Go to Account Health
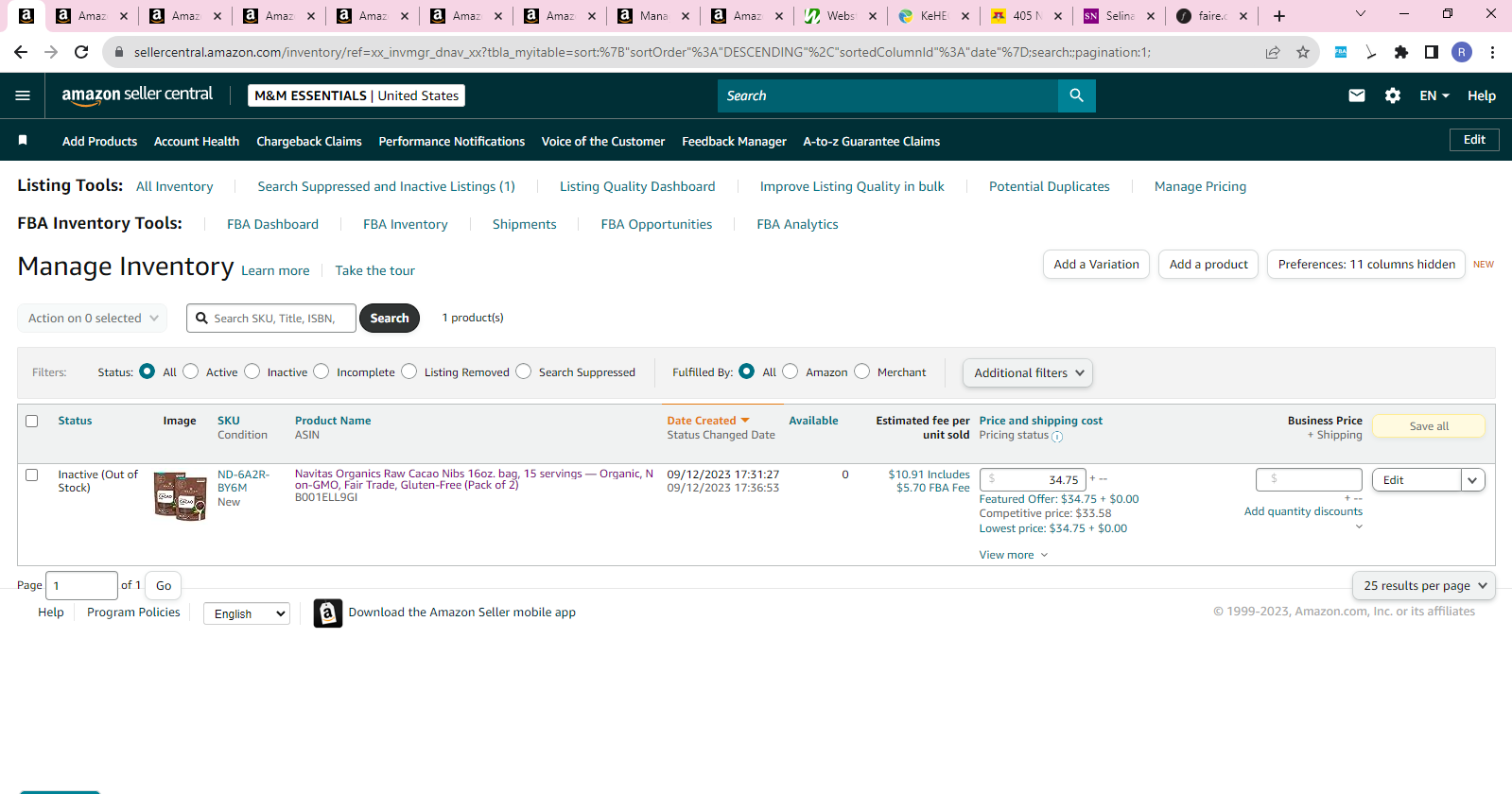This screenshot has width=1512, height=794. tap(197, 142)
